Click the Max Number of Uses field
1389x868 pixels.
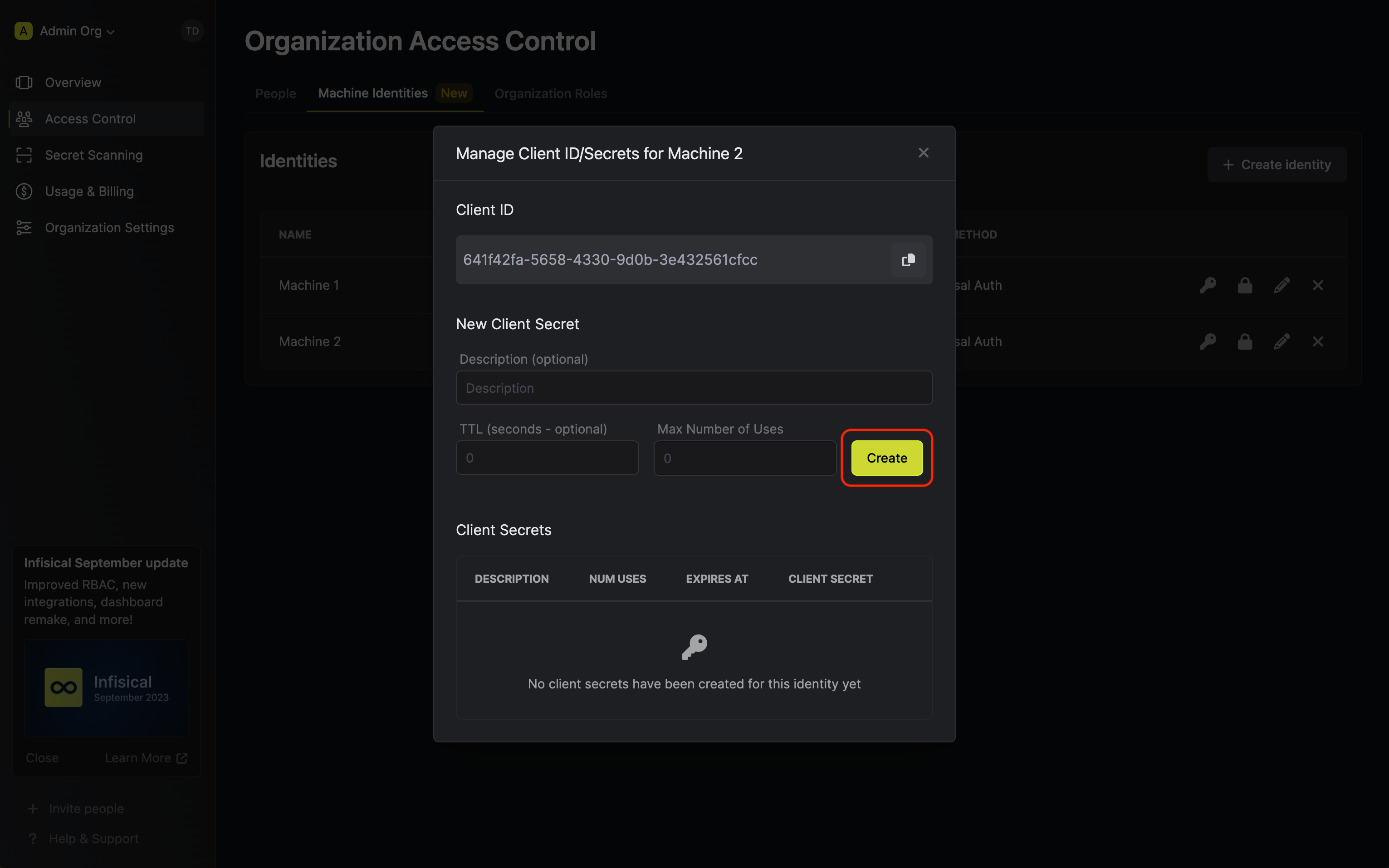click(744, 458)
